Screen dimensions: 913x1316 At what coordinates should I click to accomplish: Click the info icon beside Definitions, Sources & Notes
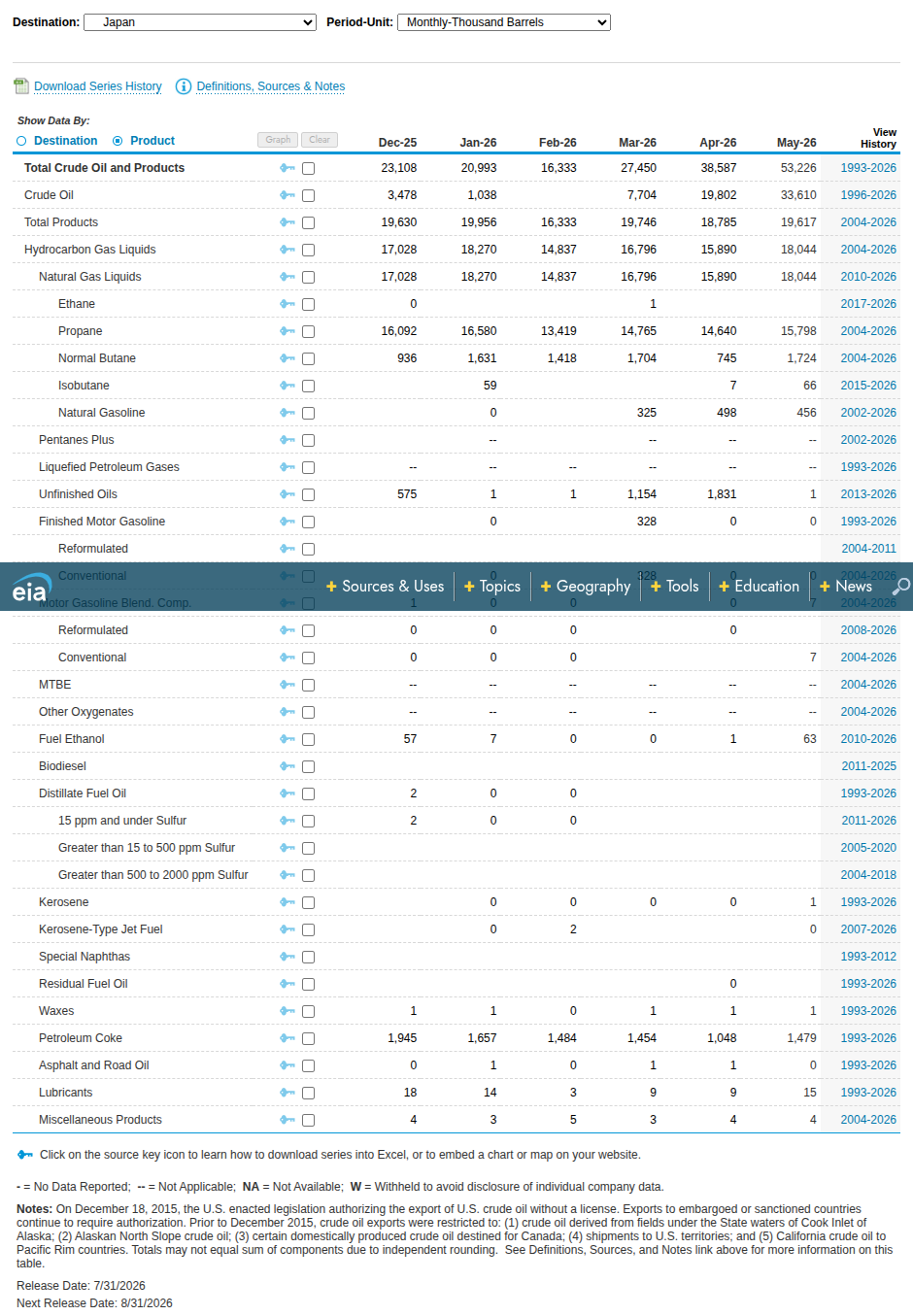pyautogui.click(x=183, y=86)
